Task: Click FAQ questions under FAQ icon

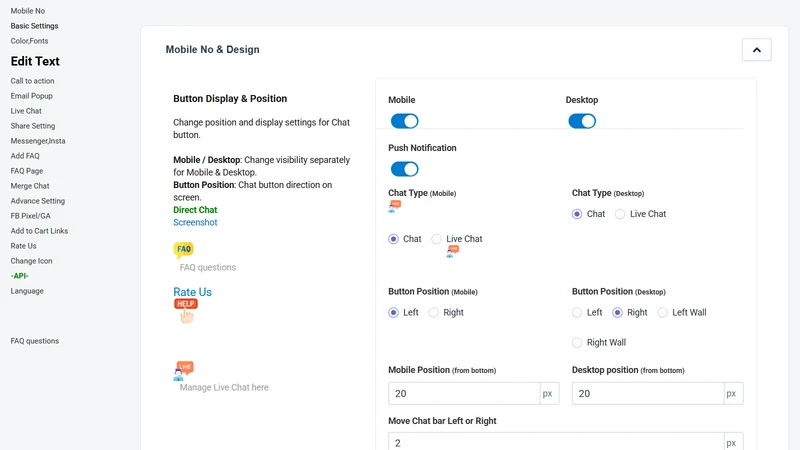Action: point(208,267)
